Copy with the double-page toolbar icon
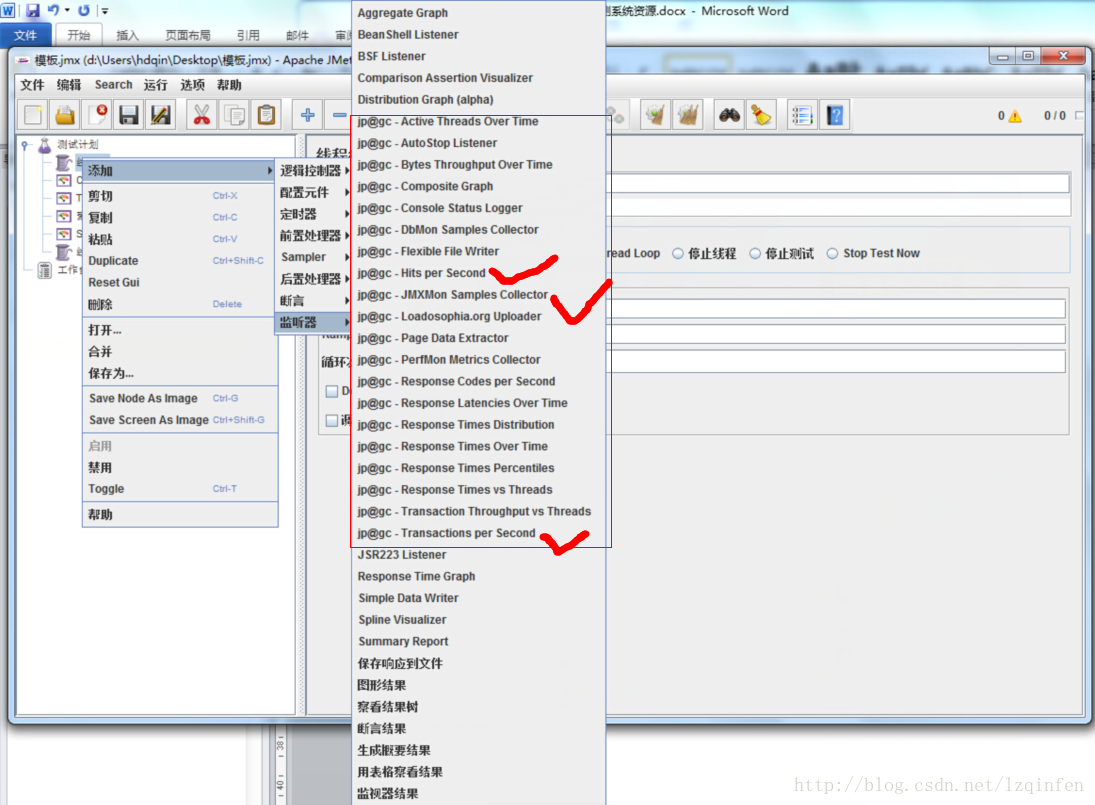 click(234, 115)
